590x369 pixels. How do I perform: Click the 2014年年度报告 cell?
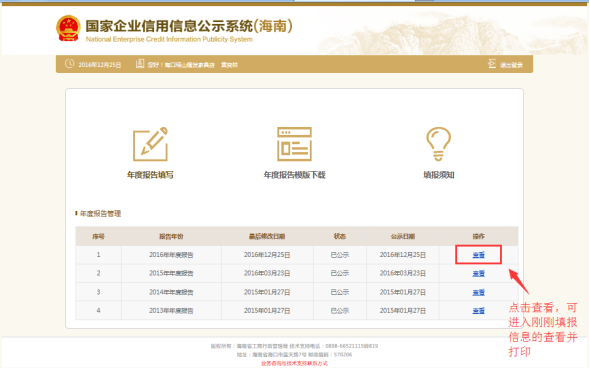(171, 292)
